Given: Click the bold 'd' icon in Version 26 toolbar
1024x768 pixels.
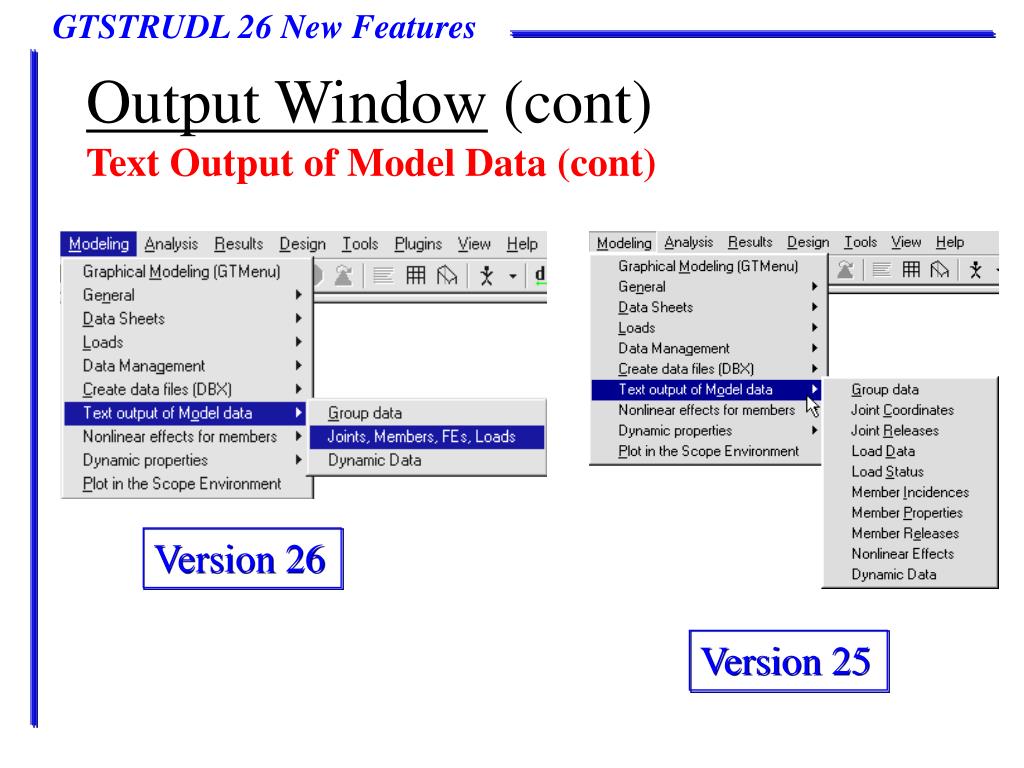Looking at the screenshot, I should tap(539, 274).
